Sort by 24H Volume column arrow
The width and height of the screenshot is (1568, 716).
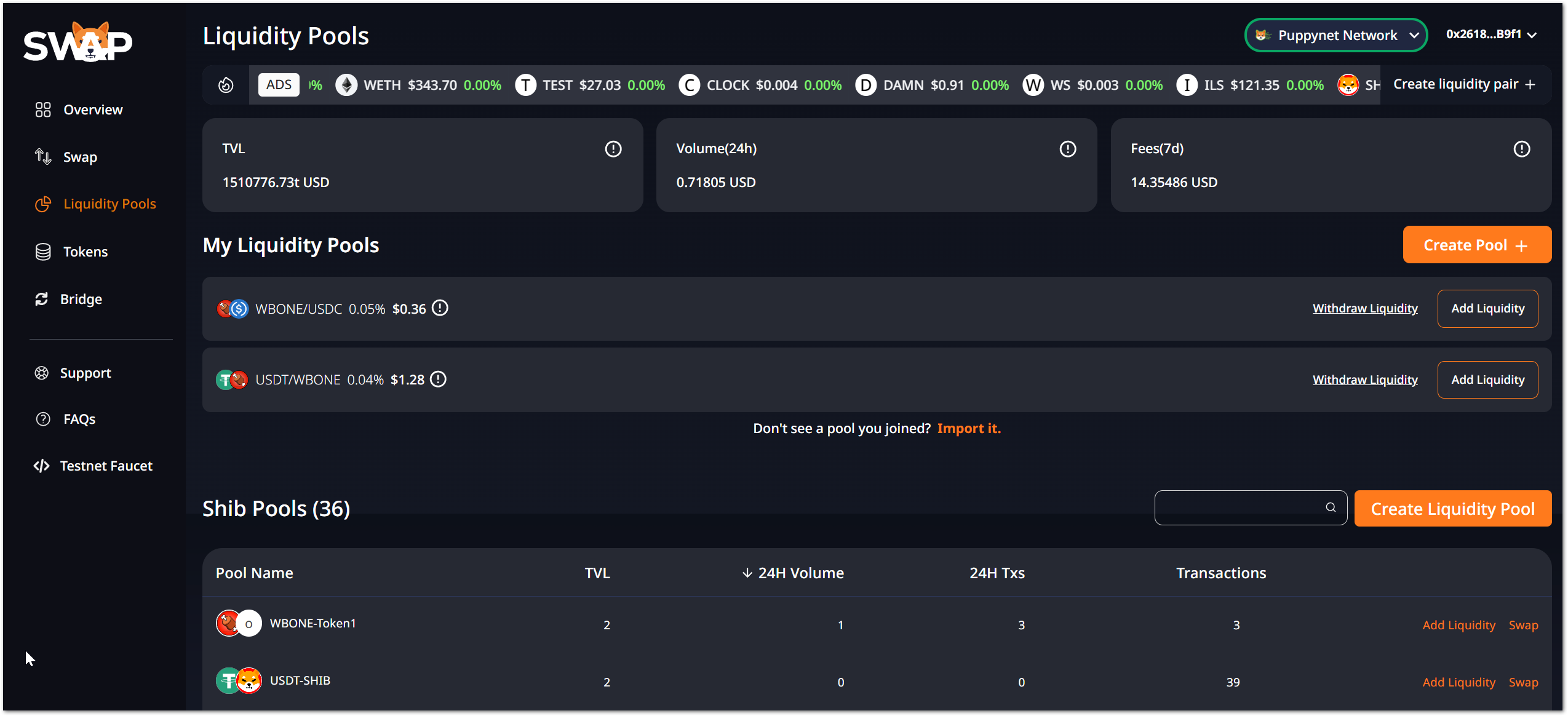(x=747, y=573)
